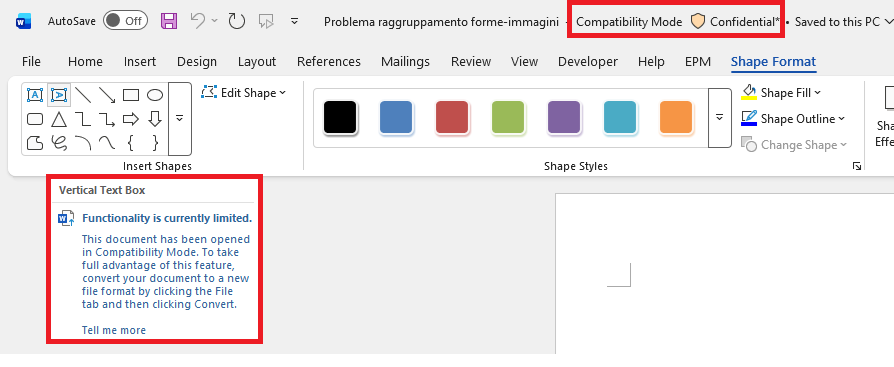
Task: Click the Shape Outline pen button
Action: pyautogui.click(x=749, y=119)
